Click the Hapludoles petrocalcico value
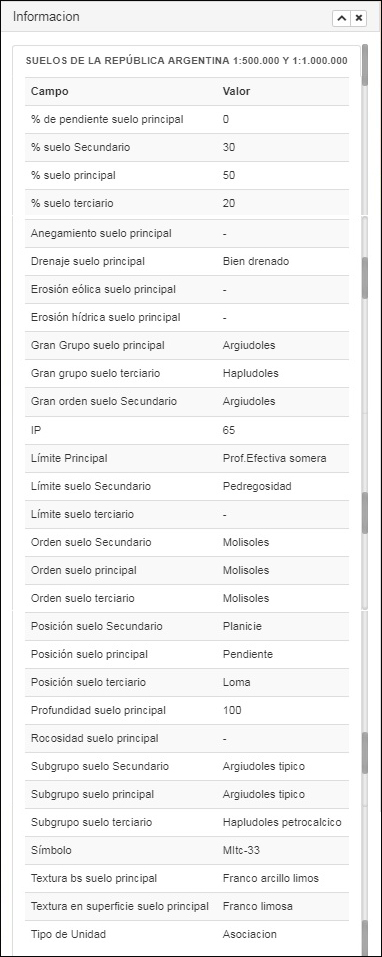Screen dimensions: 382x957 282,822
